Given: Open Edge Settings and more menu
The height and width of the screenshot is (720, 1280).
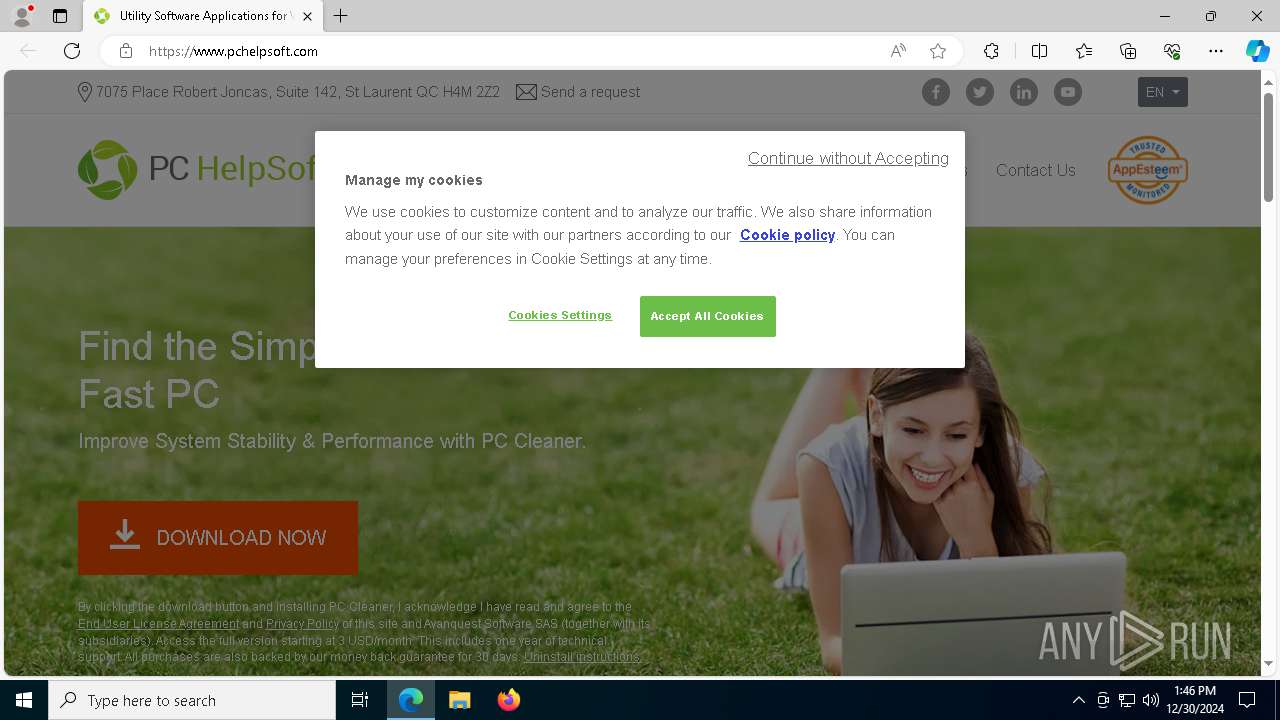Looking at the screenshot, I should 1216,51.
